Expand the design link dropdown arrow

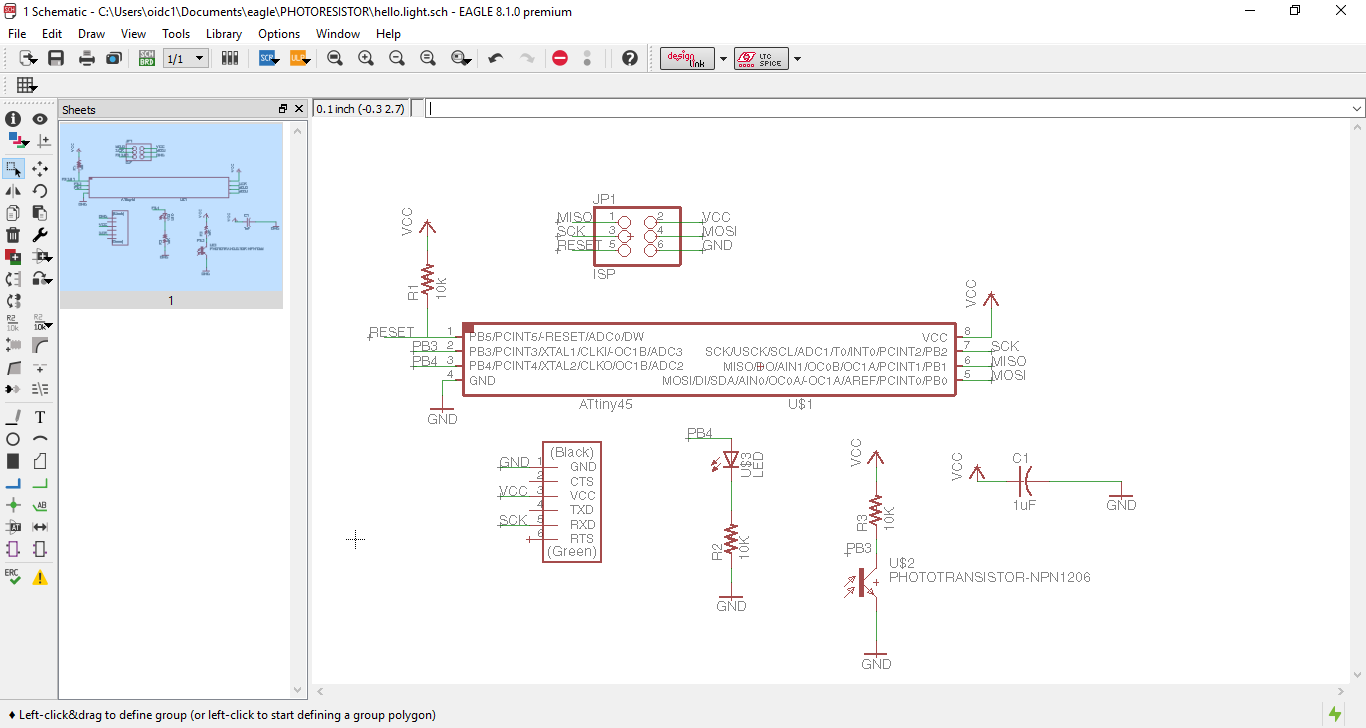point(724,59)
